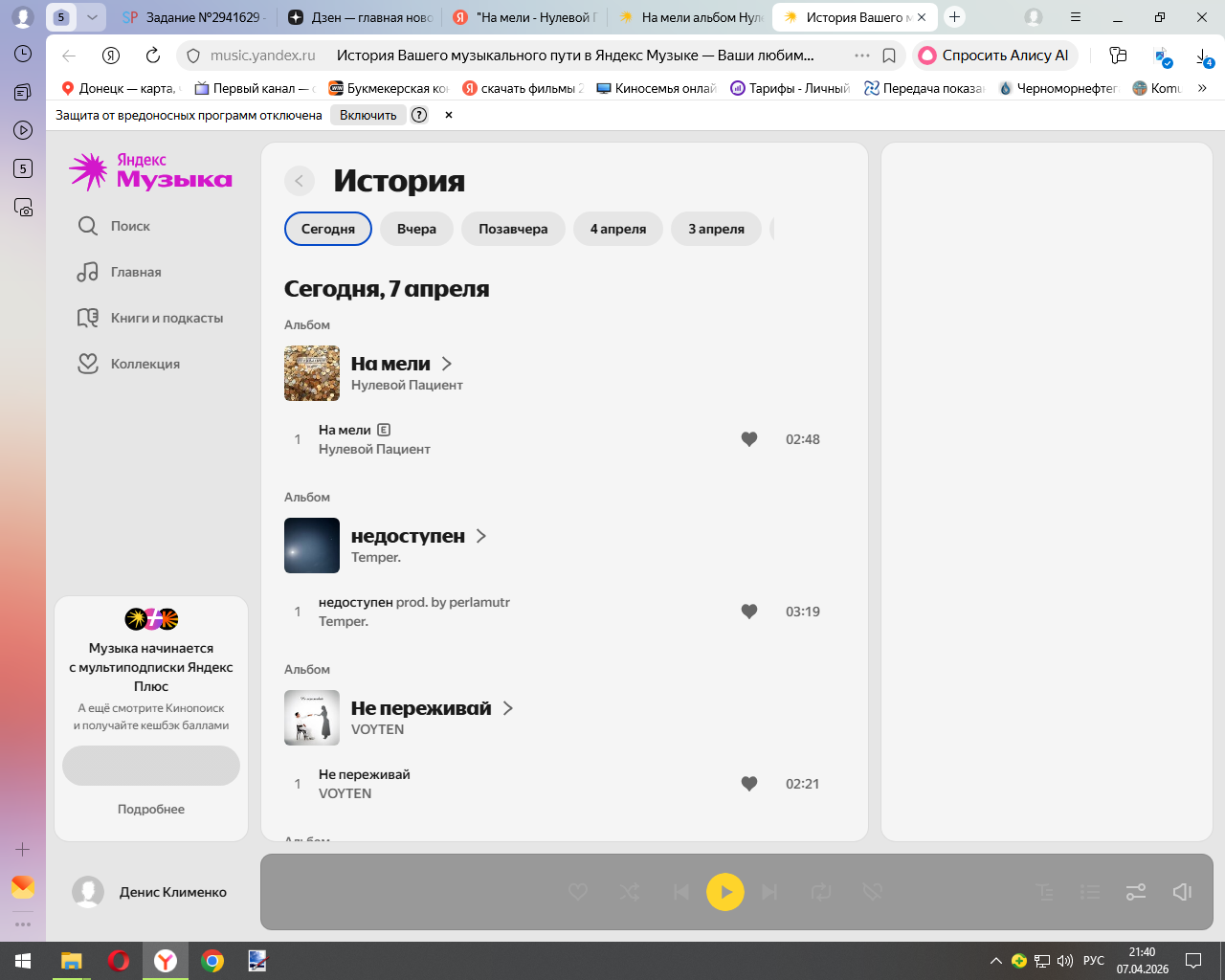Switch to Дзен — главная новости tab
Viewport: 1225px width, 980px height.
360,17
